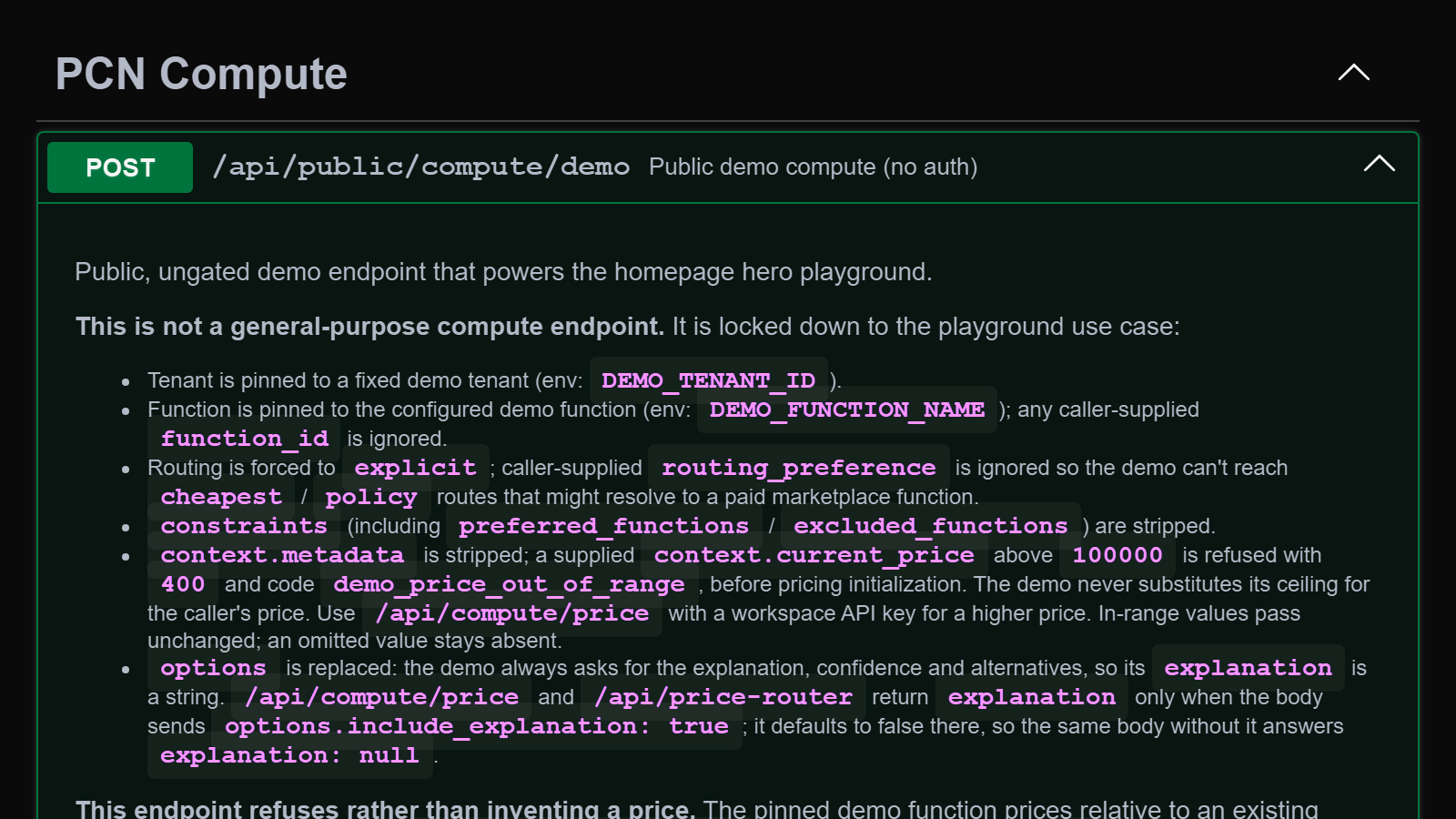The width and height of the screenshot is (1456, 819).
Task: Click the 'explanation: null' code snippet
Action: [x=289, y=755]
